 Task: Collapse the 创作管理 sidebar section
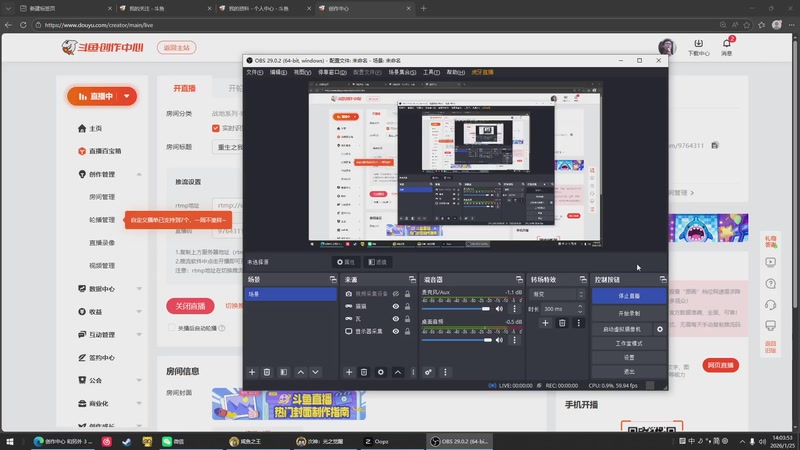[139, 174]
